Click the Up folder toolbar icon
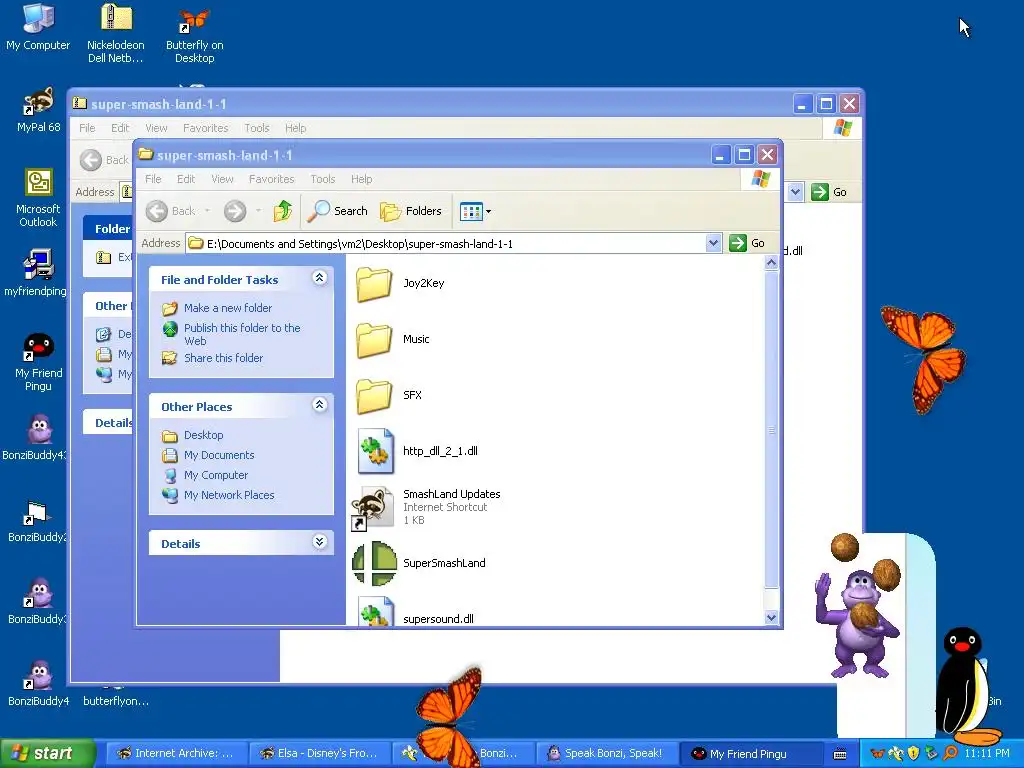The width and height of the screenshot is (1024, 768). (x=283, y=211)
